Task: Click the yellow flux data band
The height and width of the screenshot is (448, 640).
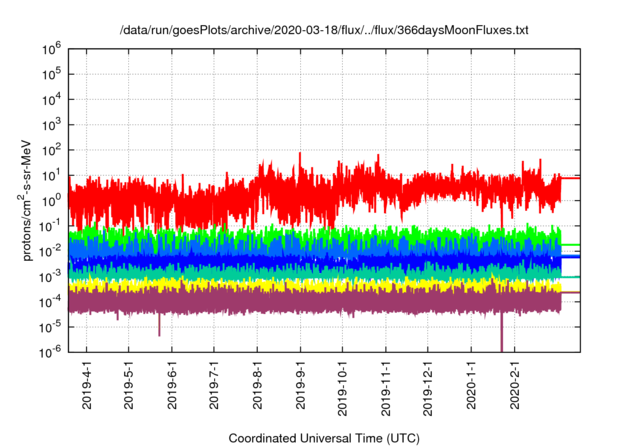Action: pyautogui.click(x=314, y=286)
